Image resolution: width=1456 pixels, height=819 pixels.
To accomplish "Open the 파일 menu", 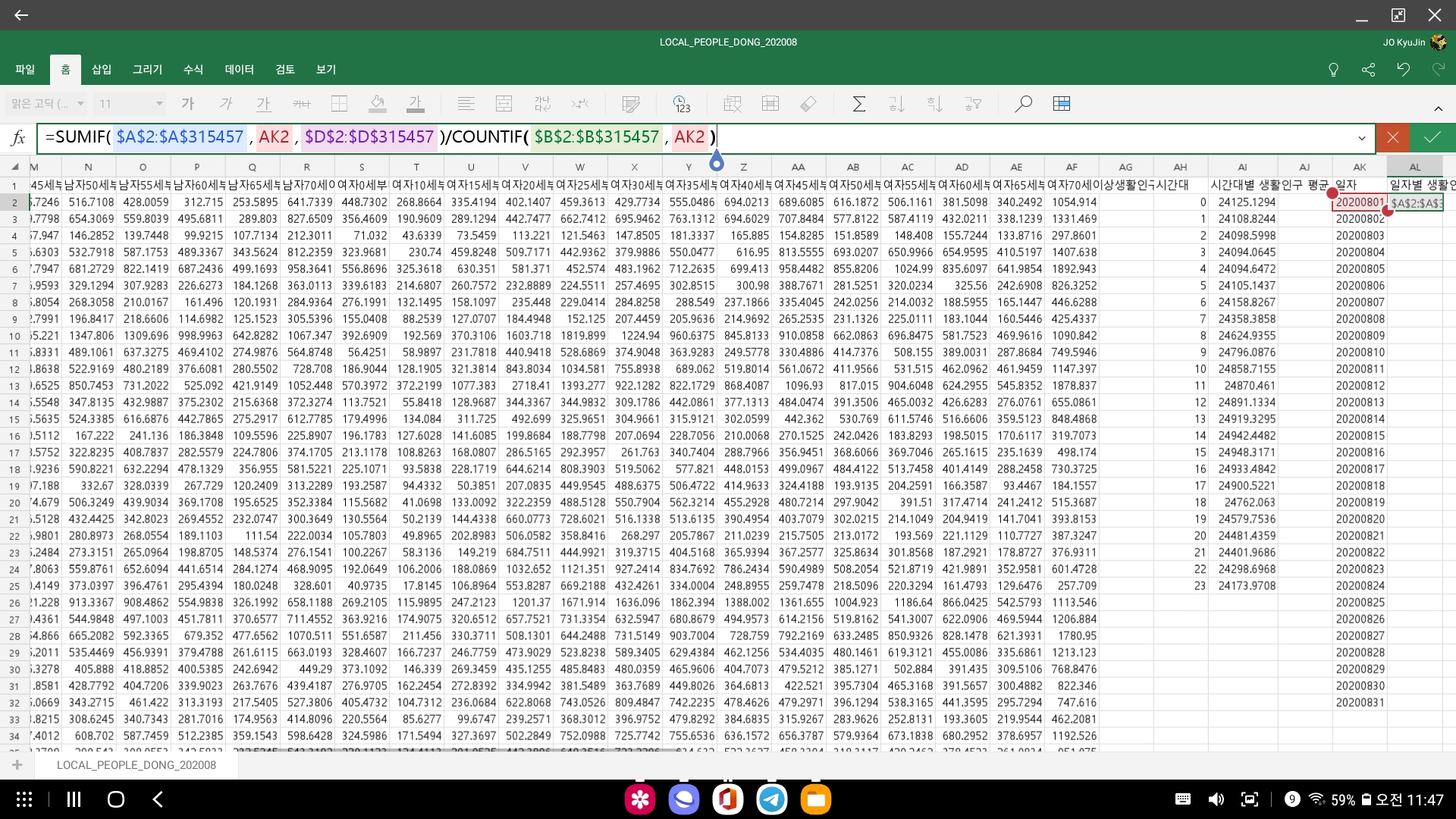I will click(x=25, y=69).
